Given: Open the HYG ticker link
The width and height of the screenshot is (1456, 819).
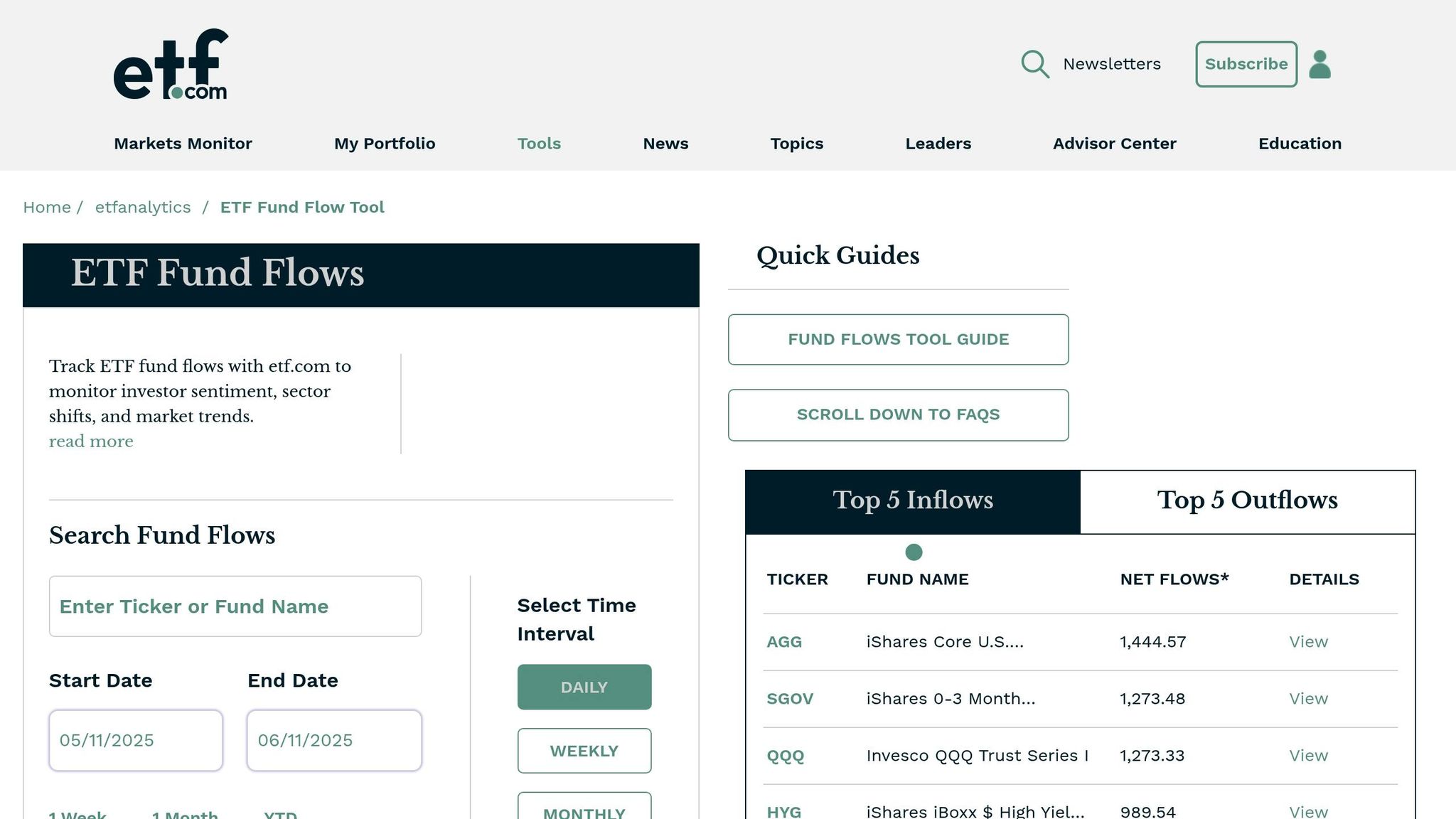Looking at the screenshot, I should click(x=784, y=811).
